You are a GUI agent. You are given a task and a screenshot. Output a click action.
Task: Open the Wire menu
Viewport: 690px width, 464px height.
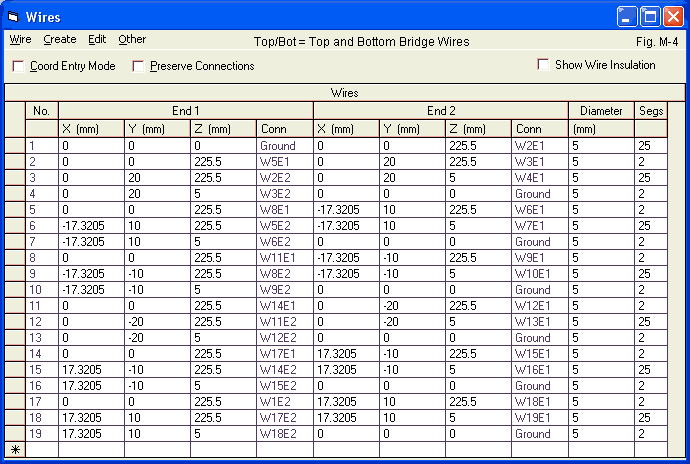[20, 40]
